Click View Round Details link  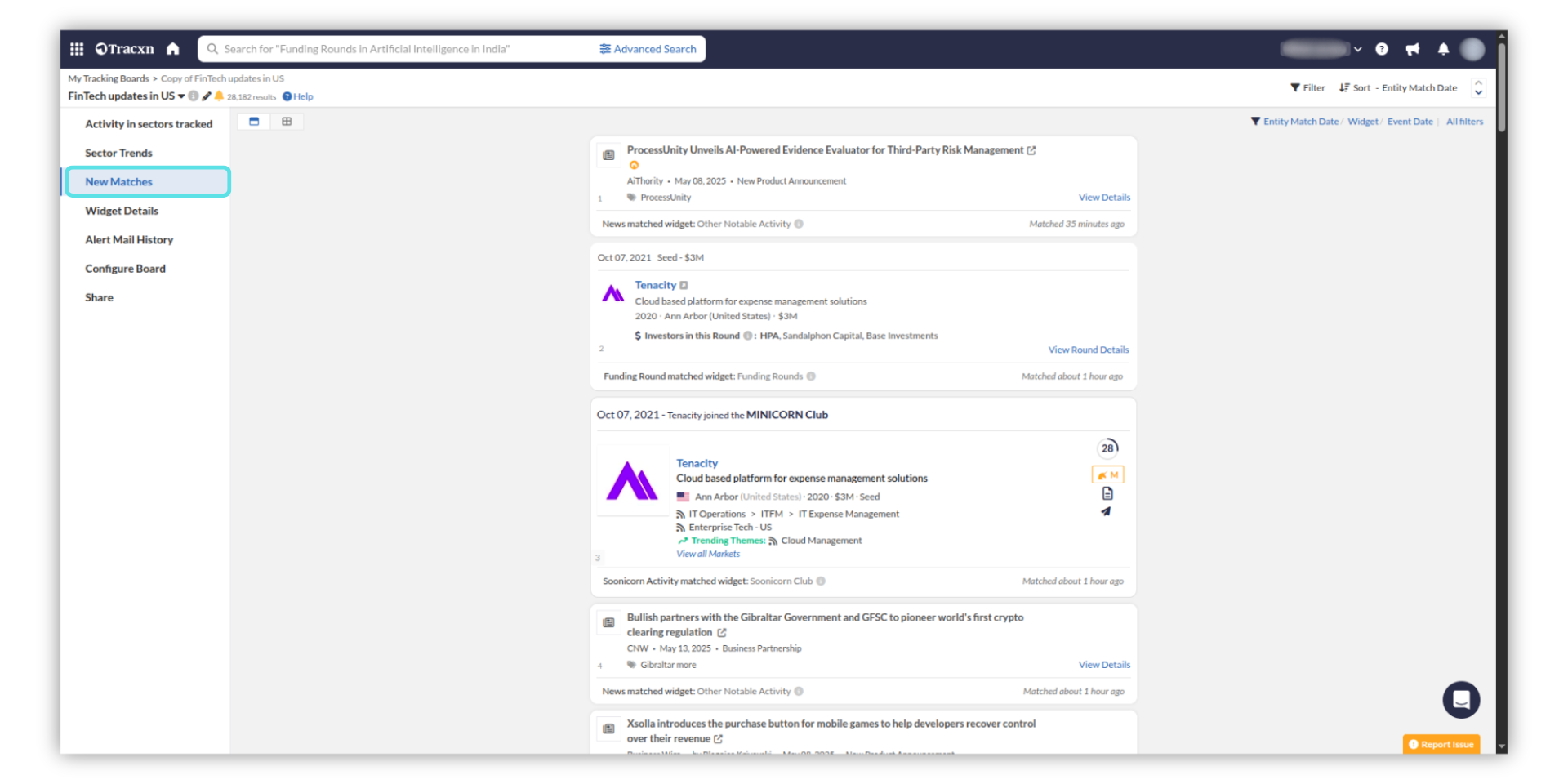(x=1088, y=350)
